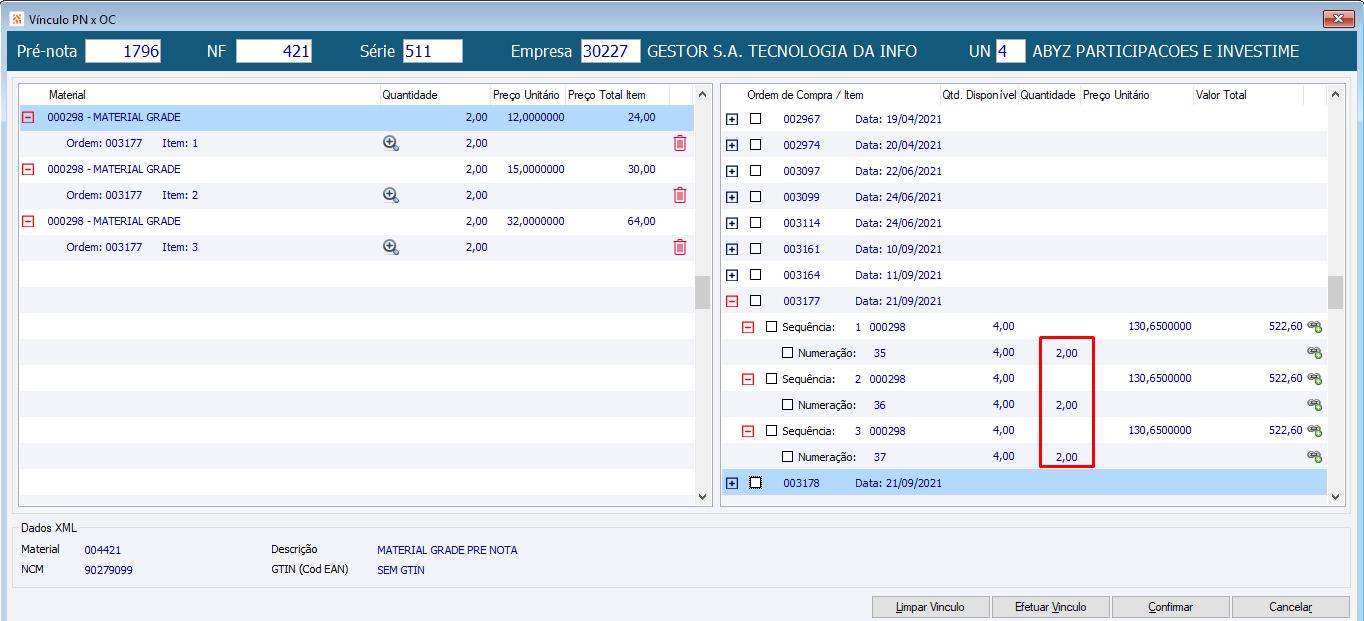Click description MATERIAL GRADE PRE NOTA
Image resolution: width=1364 pixels, height=621 pixels.
point(447,550)
